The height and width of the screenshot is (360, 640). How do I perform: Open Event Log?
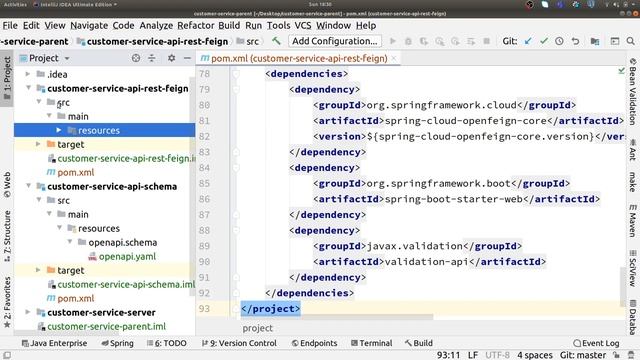(x=596, y=343)
